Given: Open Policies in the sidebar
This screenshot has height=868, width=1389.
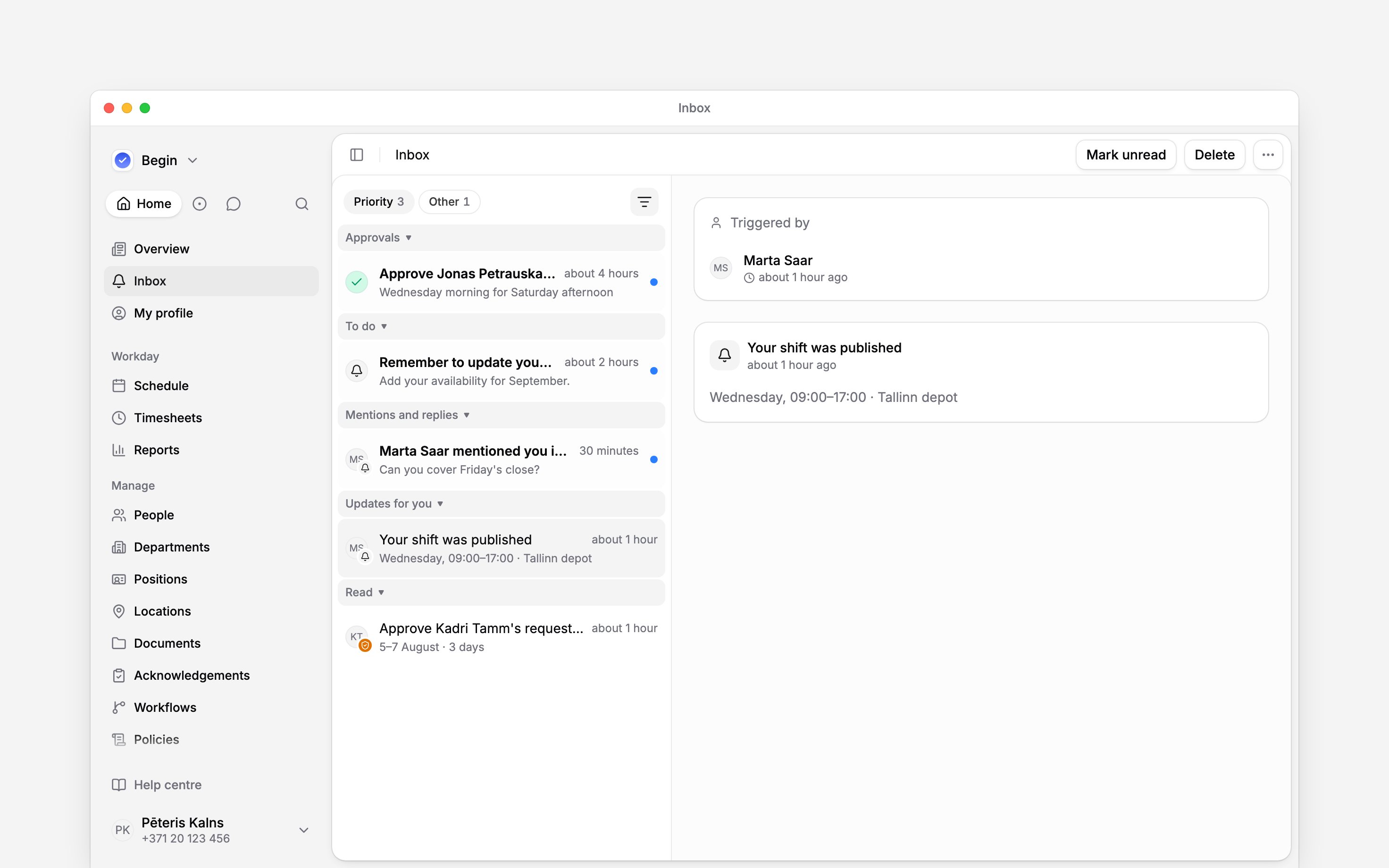Looking at the screenshot, I should [x=211, y=739].
